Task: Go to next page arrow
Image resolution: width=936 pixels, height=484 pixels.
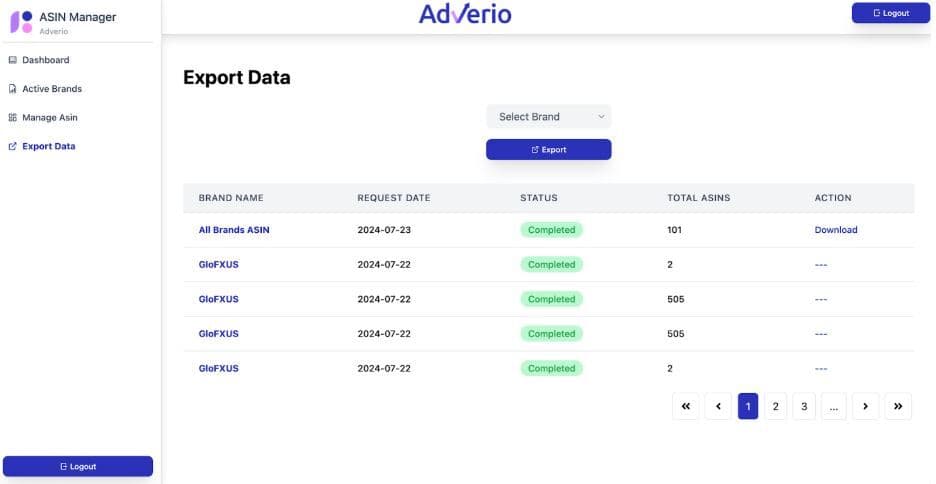Action: 866,406
